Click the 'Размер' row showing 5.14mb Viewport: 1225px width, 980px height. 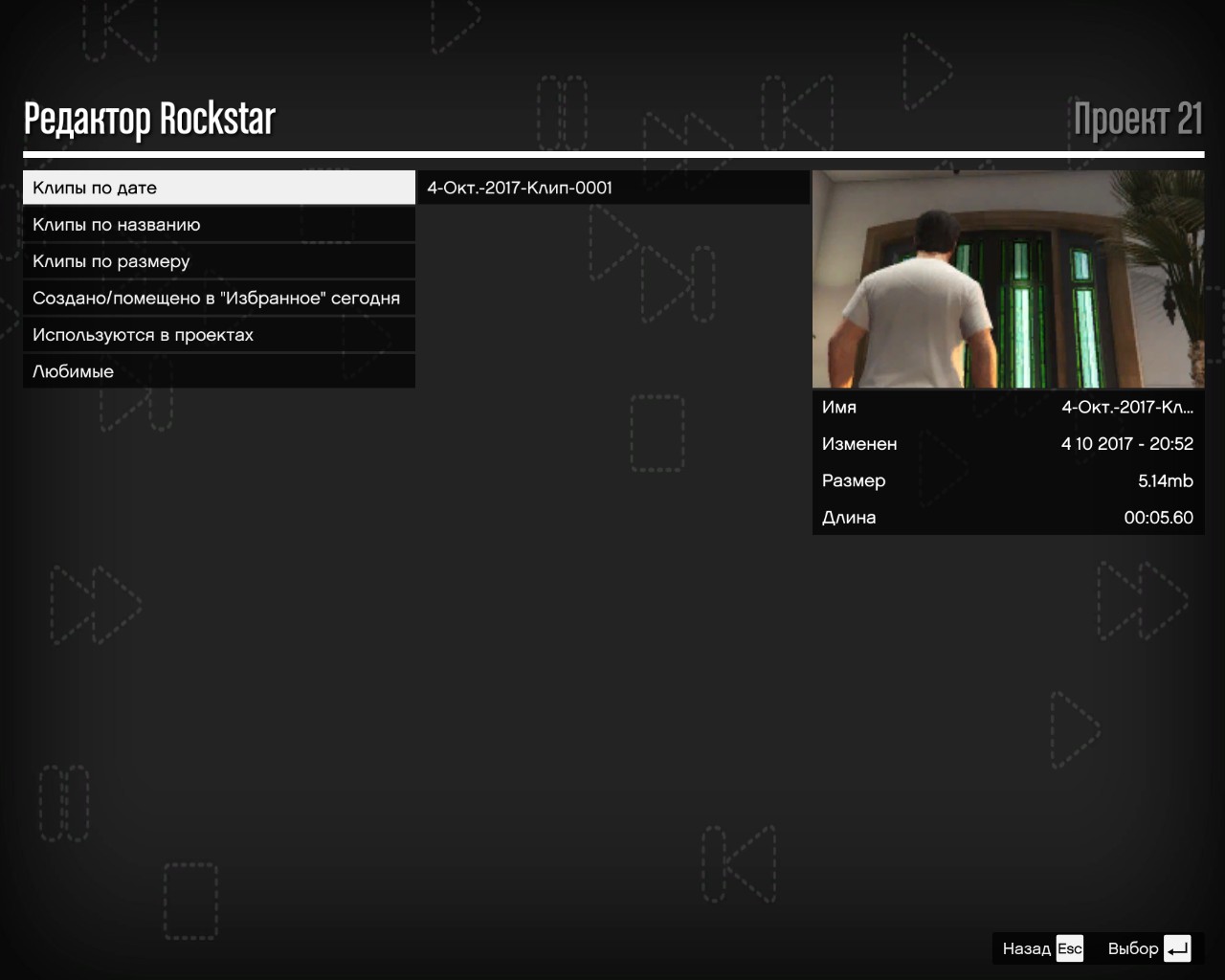(x=1008, y=480)
